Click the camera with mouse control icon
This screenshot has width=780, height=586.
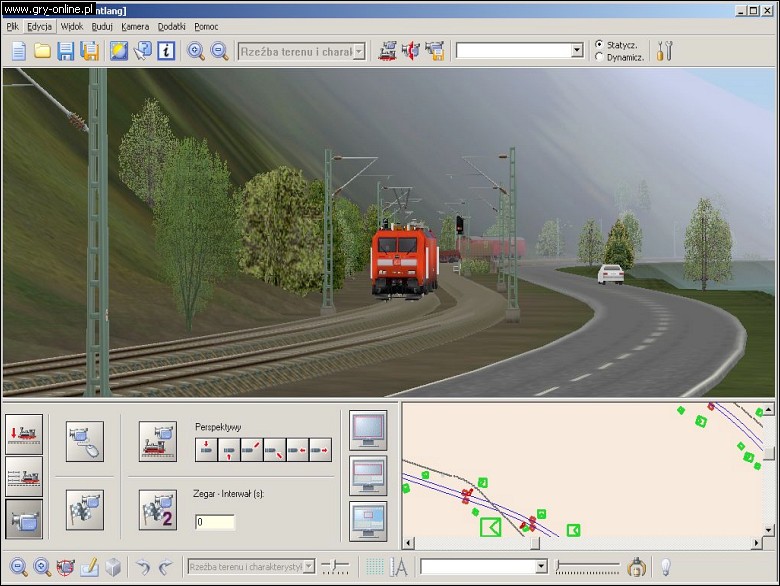click(85, 441)
